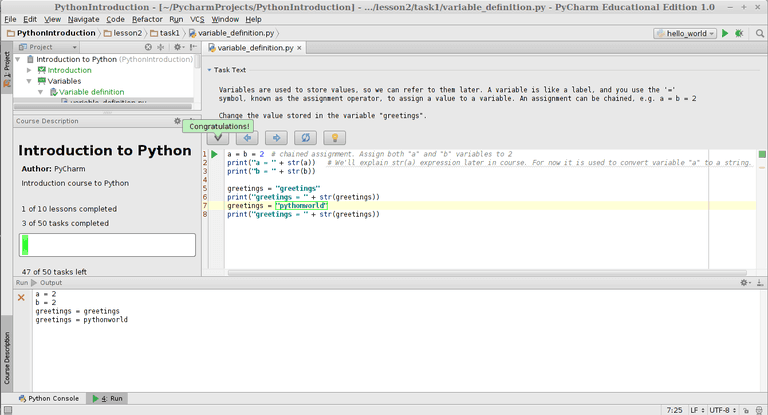This screenshot has width=768, height=415.
Task: Open the hello_world run configuration dropdown
Action: (x=685, y=33)
